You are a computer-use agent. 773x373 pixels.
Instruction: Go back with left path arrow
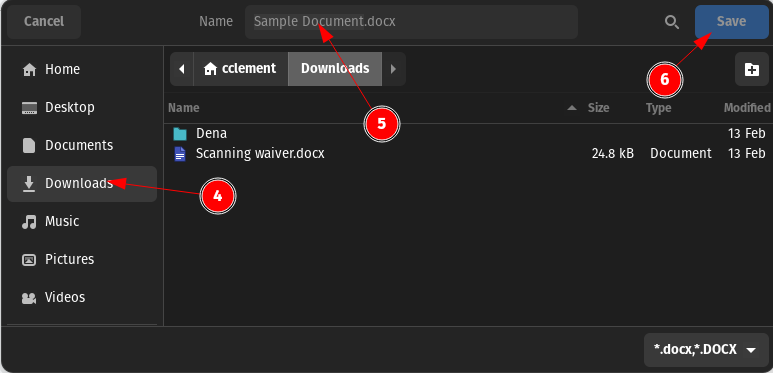pyautogui.click(x=181, y=69)
